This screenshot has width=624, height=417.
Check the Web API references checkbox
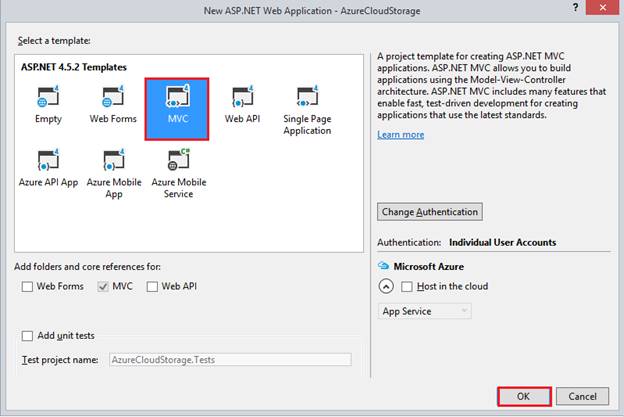152,287
